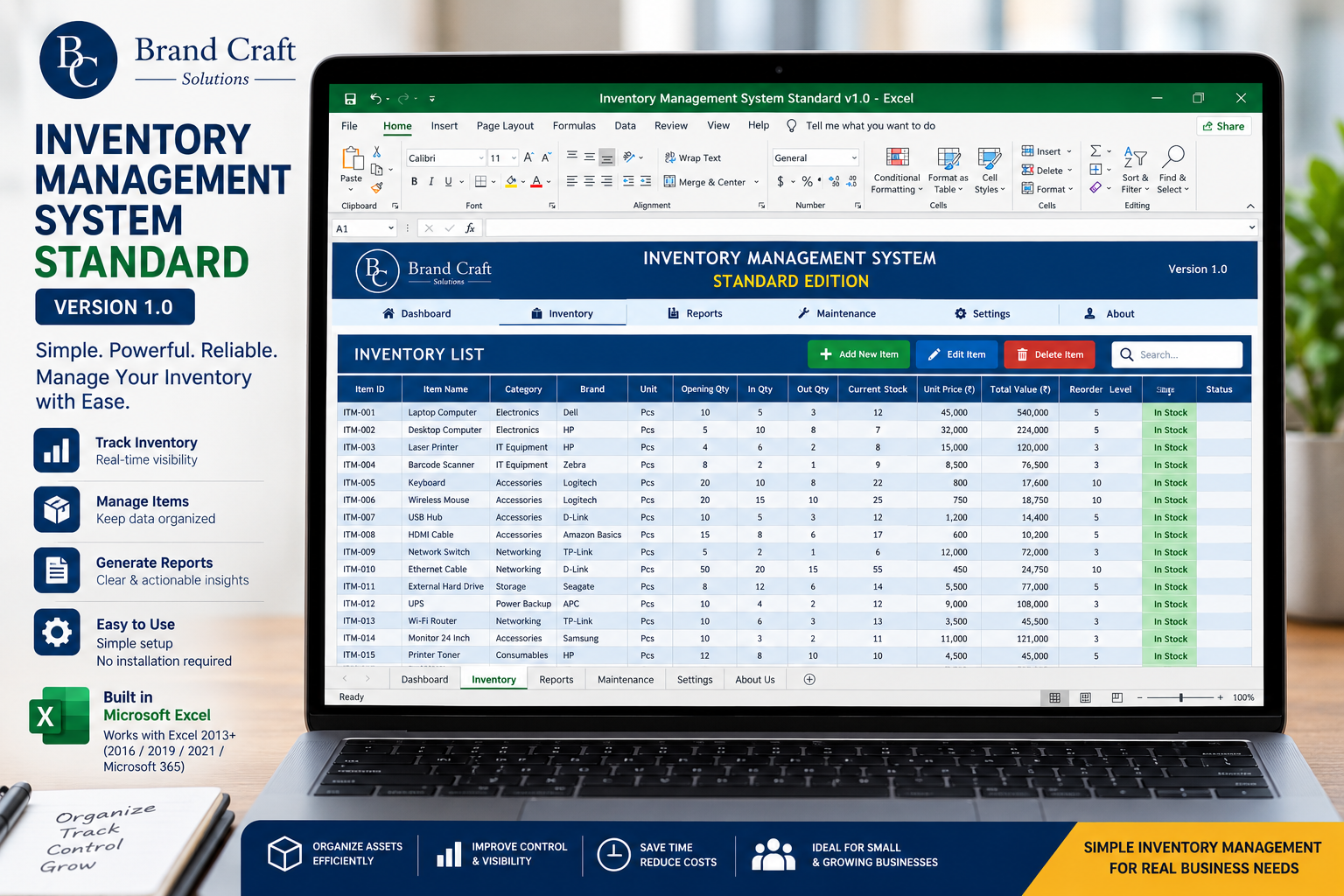Click the Delete Item button
Image resolution: width=1344 pixels, height=896 pixels.
[x=1049, y=354]
